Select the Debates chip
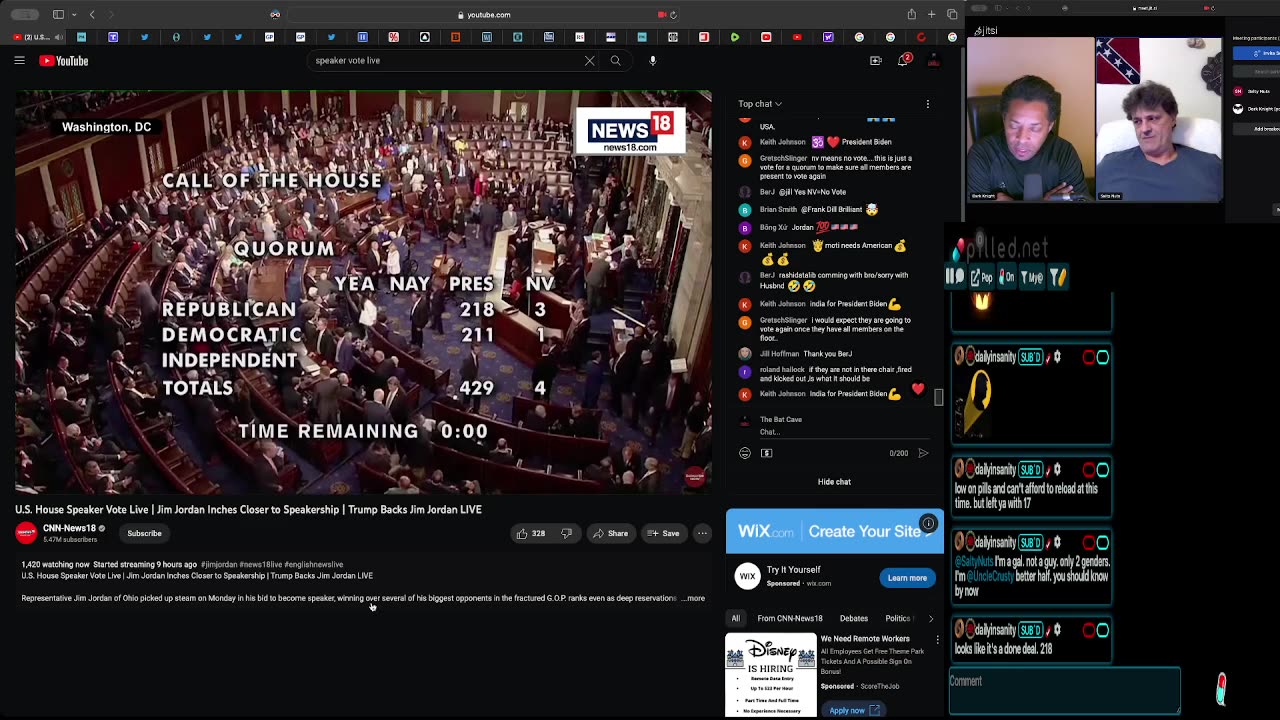Screen dimensions: 1280x720 [854, 618]
